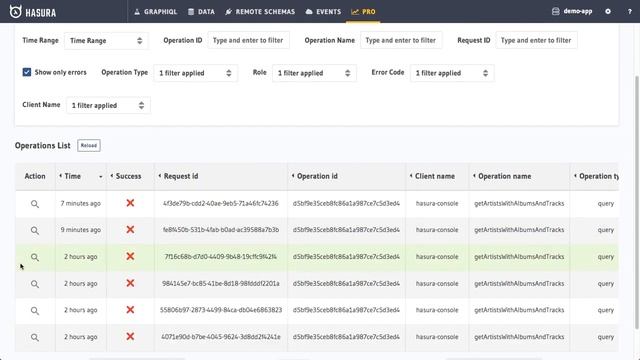The image size is (640, 360).
Task: Select request id starting 7f16c68b
Action: 221,257
